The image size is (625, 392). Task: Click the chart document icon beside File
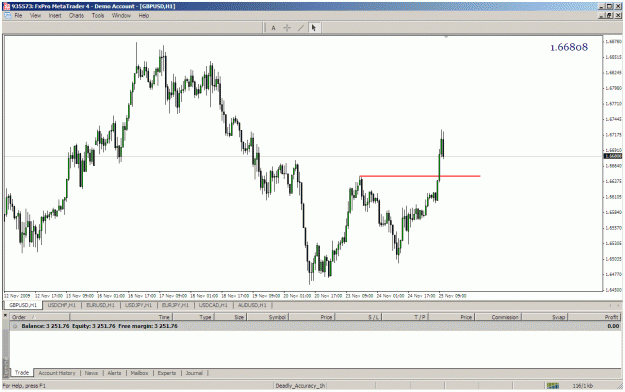click(x=8, y=16)
